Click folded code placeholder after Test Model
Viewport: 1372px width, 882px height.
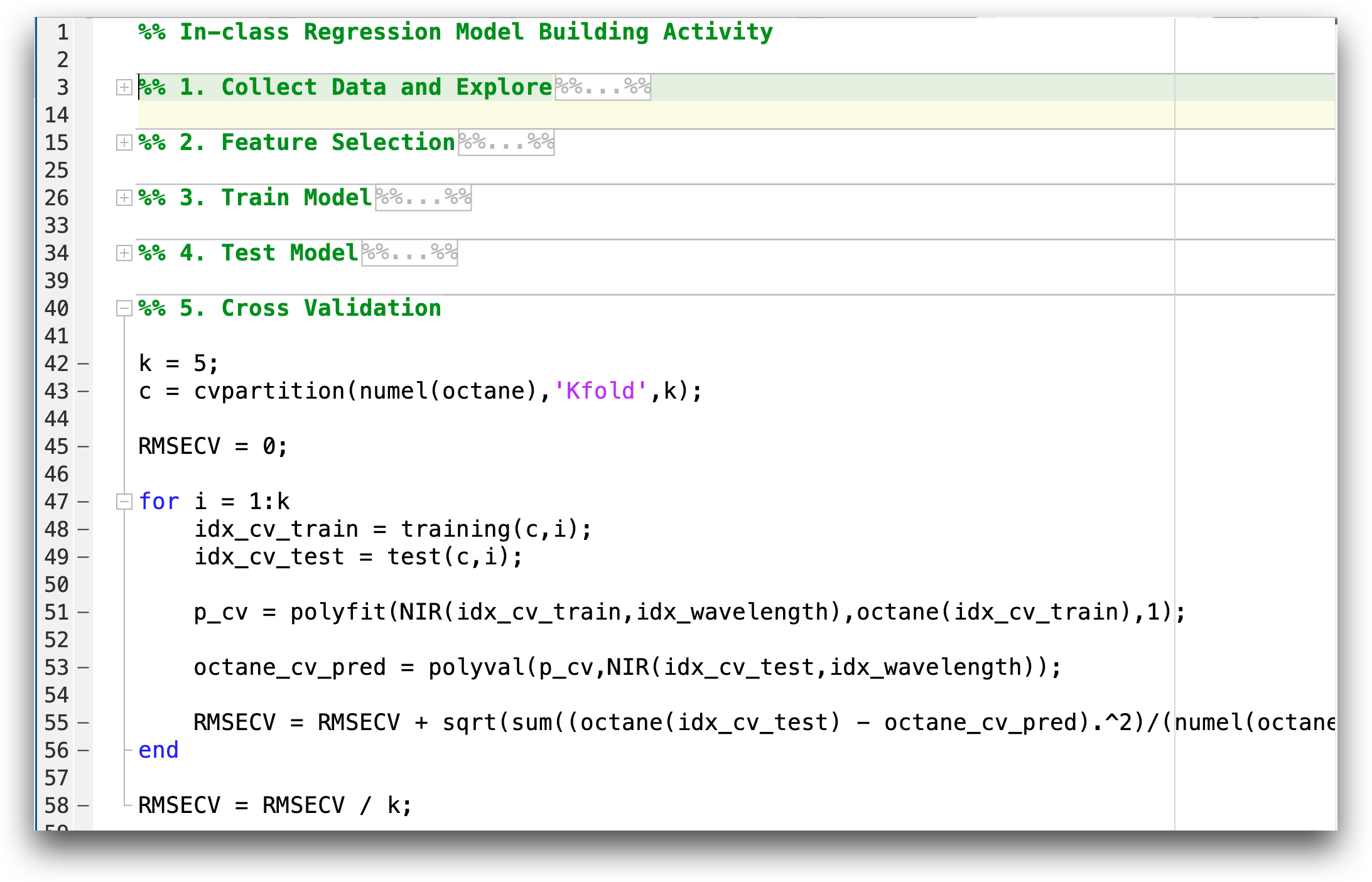[409, 253]
